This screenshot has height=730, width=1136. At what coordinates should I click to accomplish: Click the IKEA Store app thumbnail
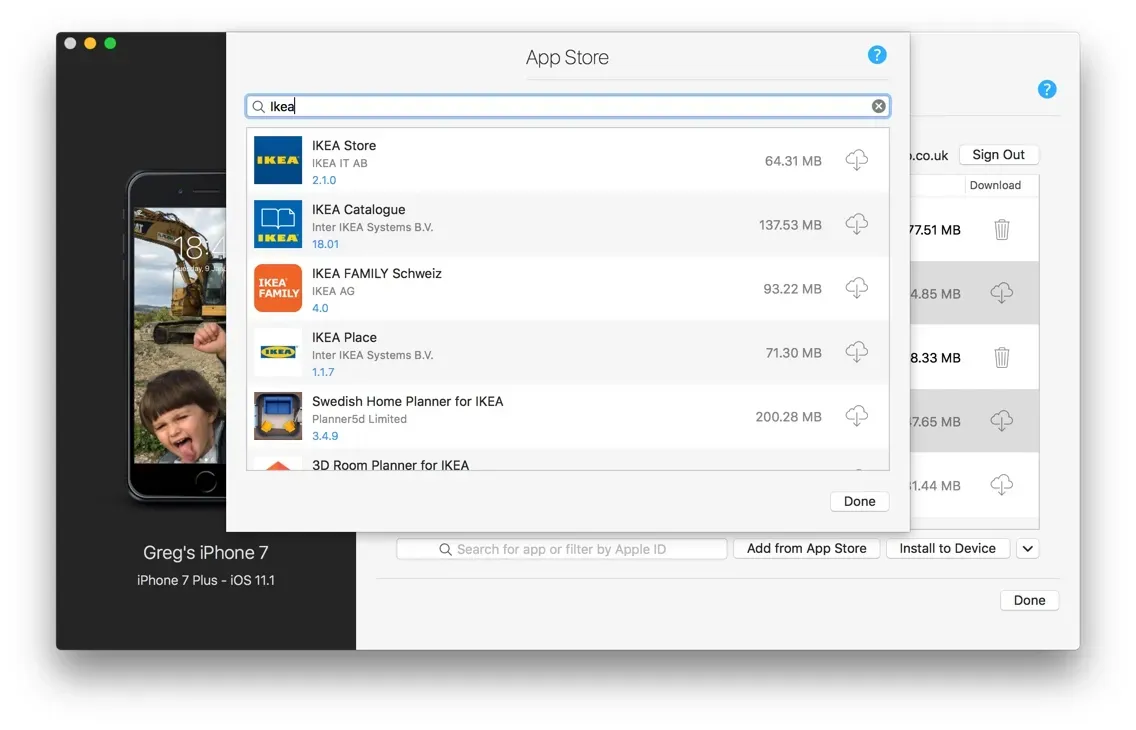point(277,159)
